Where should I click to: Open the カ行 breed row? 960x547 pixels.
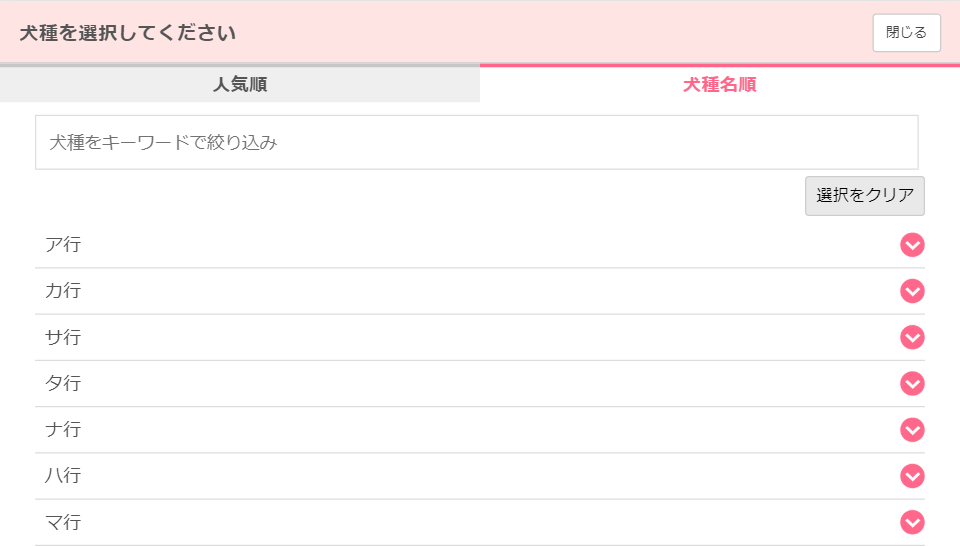pos(480,291)
